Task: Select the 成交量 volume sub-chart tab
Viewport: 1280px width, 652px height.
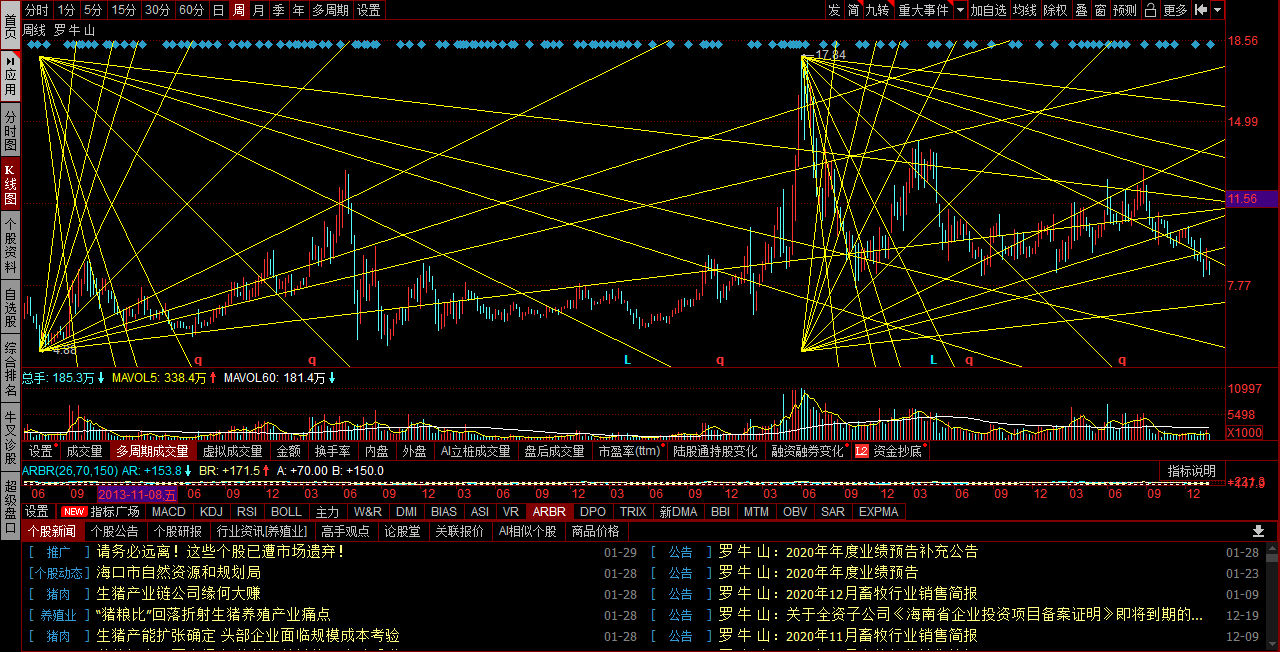Action: (x=85, y=451)
